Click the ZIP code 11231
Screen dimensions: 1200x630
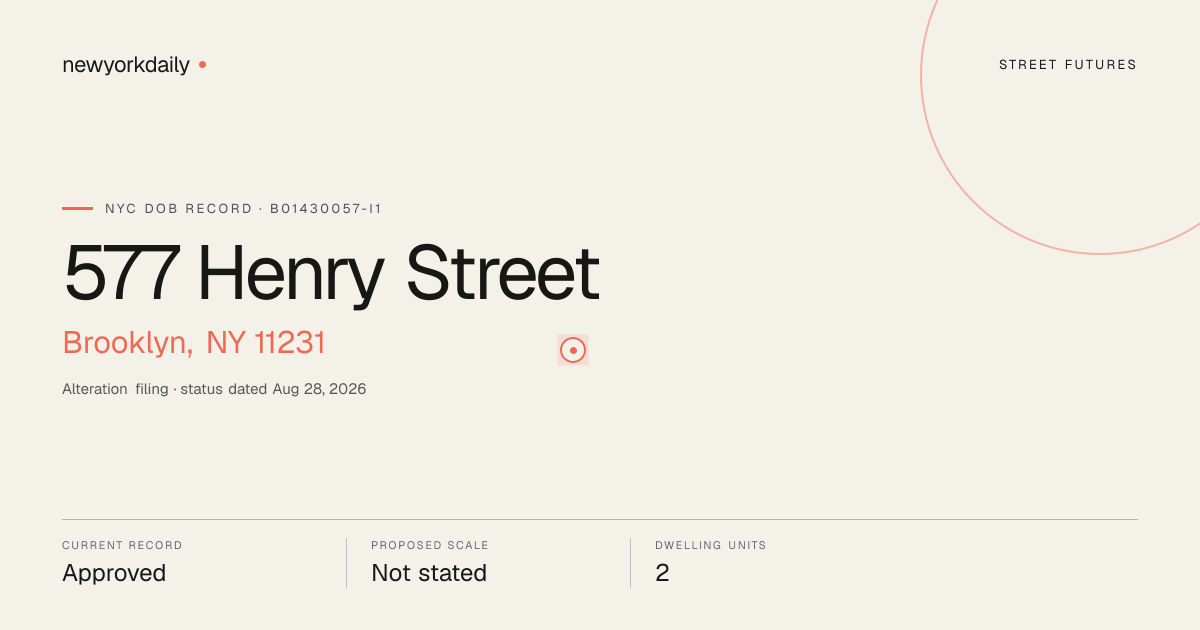click(x=290, y=343)
